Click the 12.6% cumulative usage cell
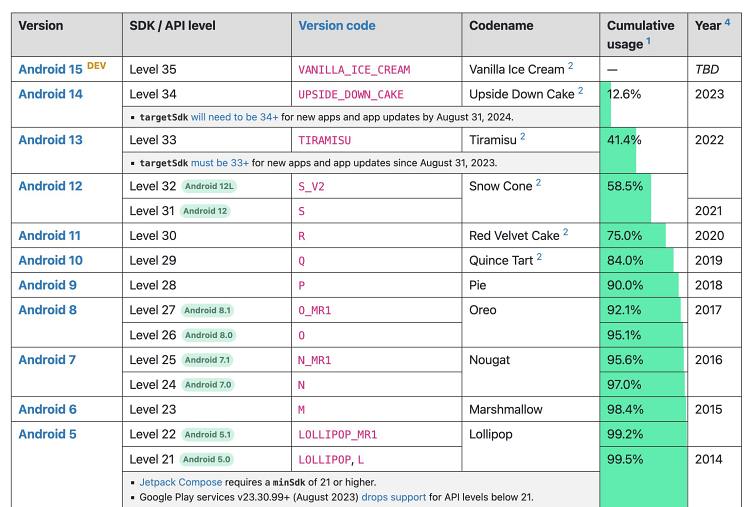Screen dimensions: 750x507 [643, 104]
